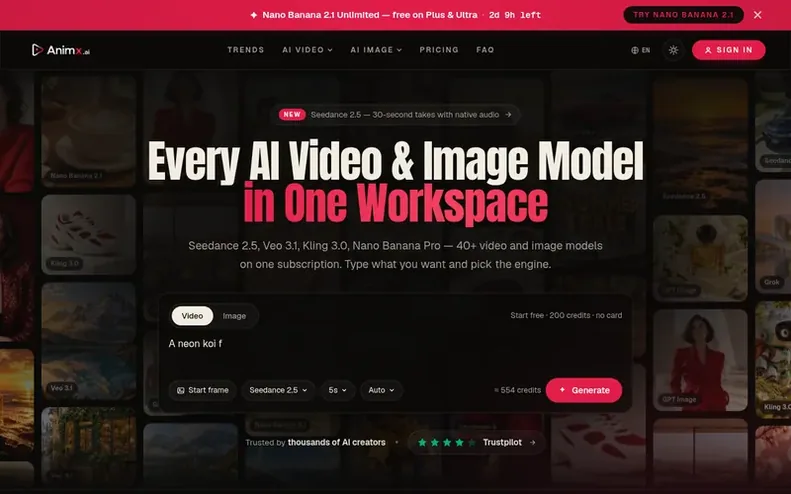The height and width of the screenshot is (494, 791).
Task: Click the arrow icon beside Trustpilot
Action: click(533, 443)
